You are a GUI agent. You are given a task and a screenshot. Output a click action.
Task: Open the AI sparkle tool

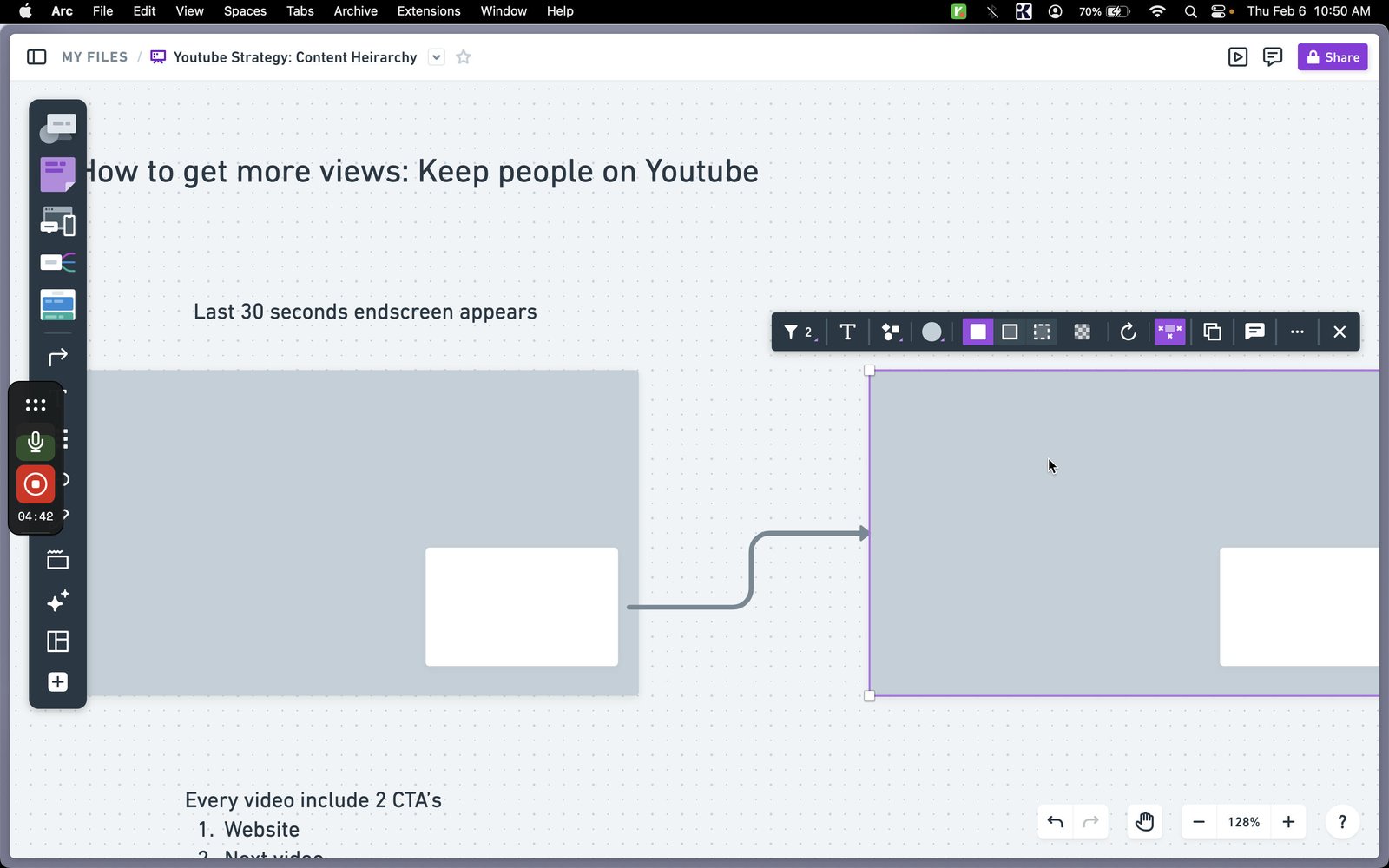(x=57, y=601)
